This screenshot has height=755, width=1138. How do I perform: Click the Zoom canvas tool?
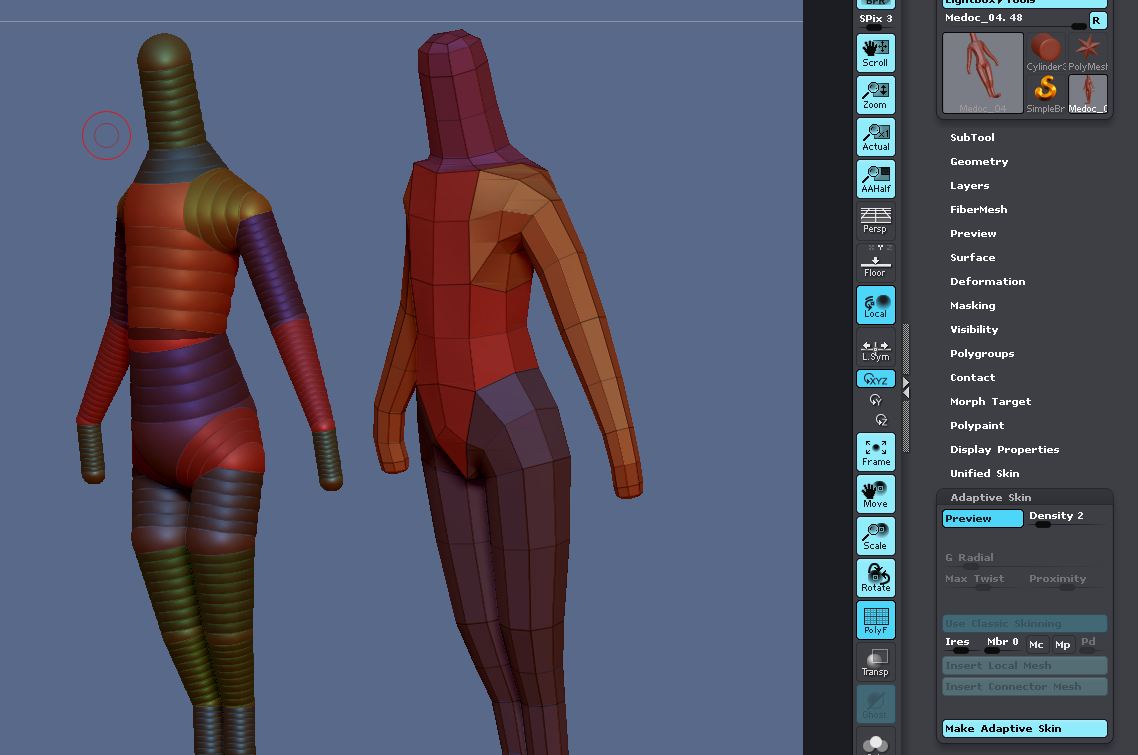tap(876, 95)
